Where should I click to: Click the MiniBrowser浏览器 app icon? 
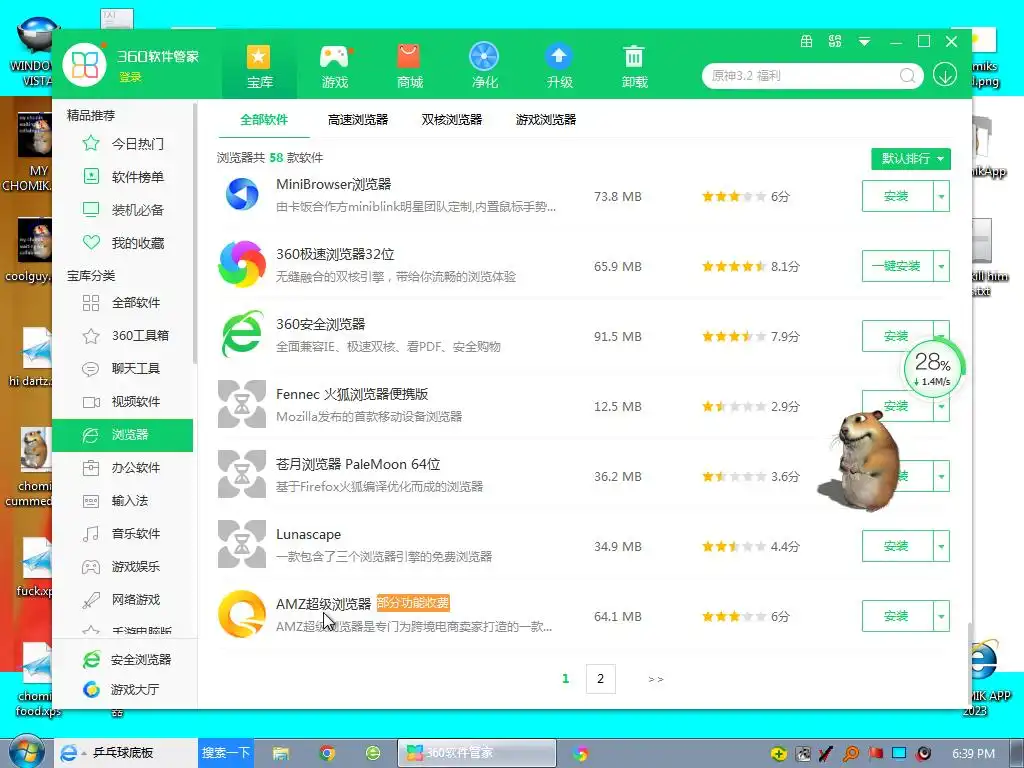(x=242, y=194)
